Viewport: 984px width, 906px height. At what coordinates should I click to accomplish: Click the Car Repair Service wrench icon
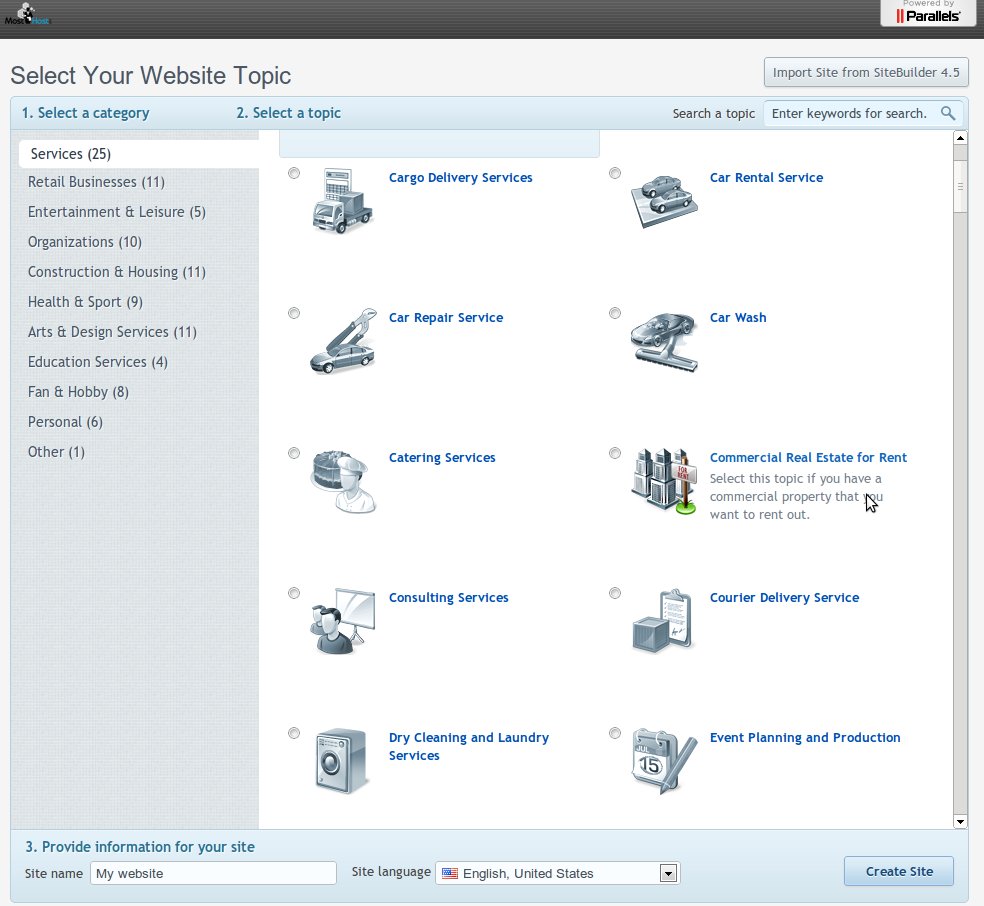point(342,341)
